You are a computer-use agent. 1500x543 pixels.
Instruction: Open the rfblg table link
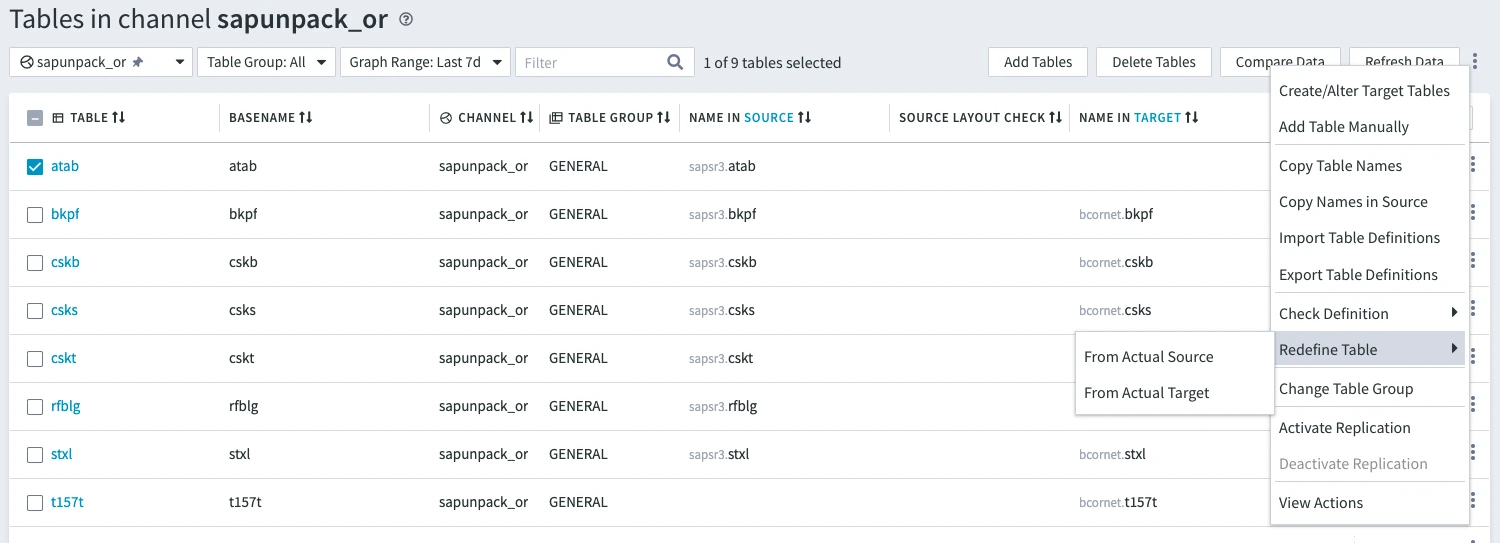66,406
